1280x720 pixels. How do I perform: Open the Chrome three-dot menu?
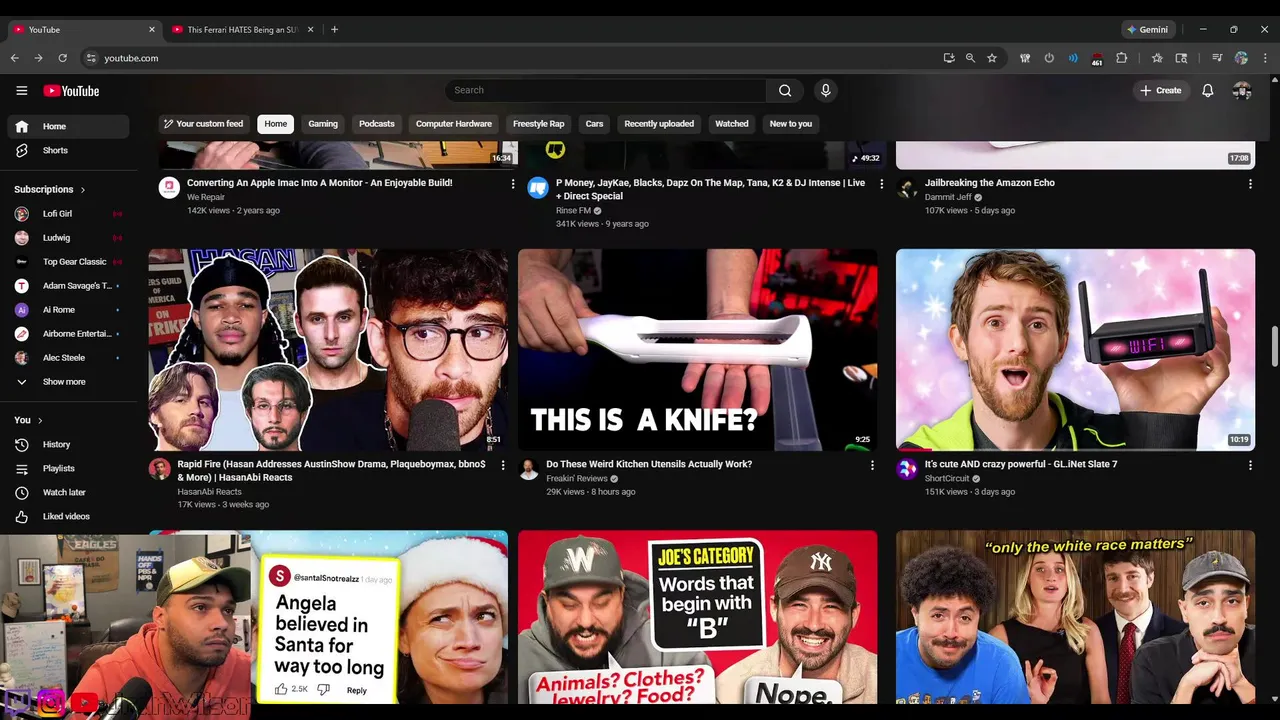point(1265,58)
